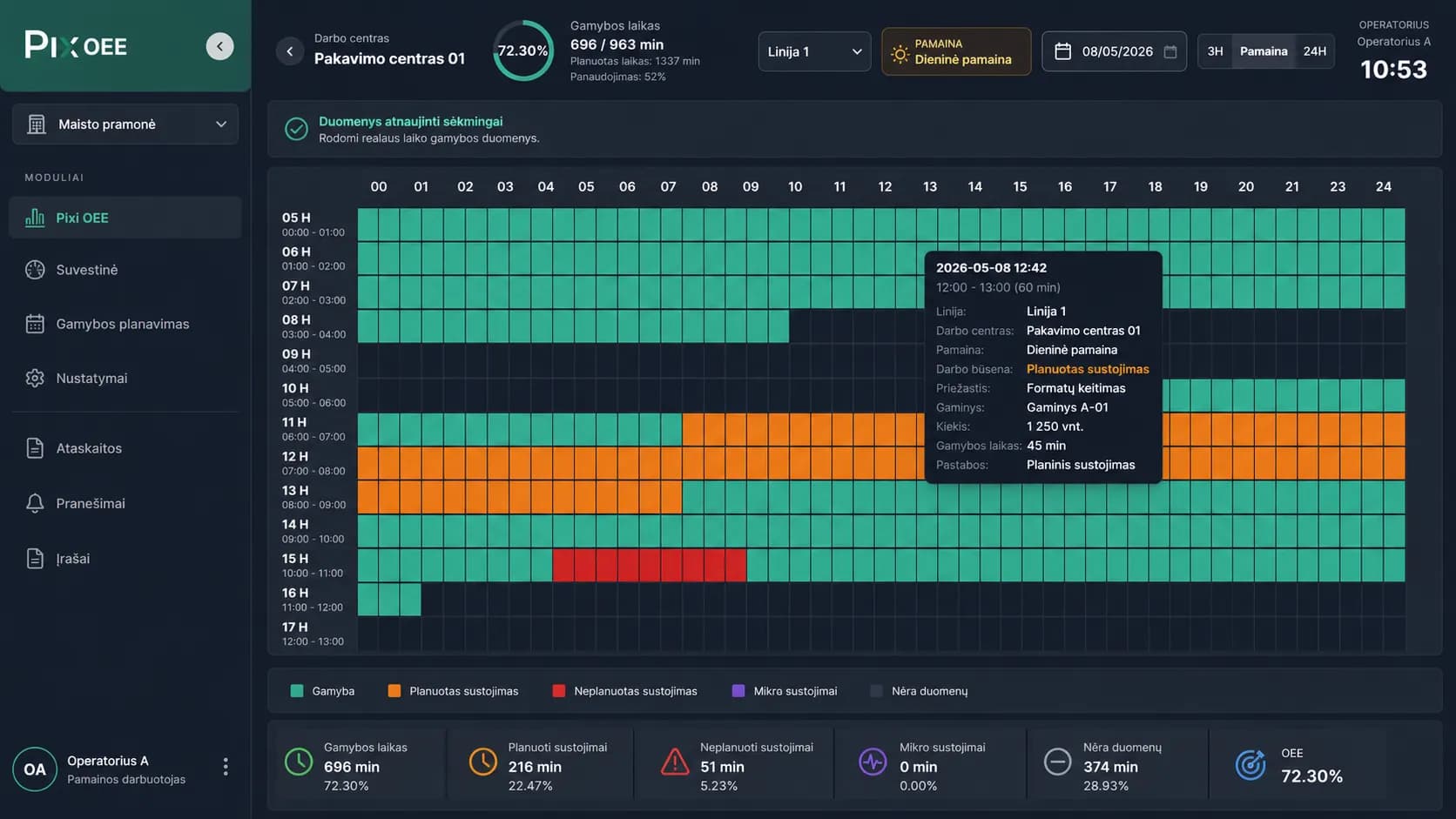Open the Pixi OEE module

[x=125, y=218]
